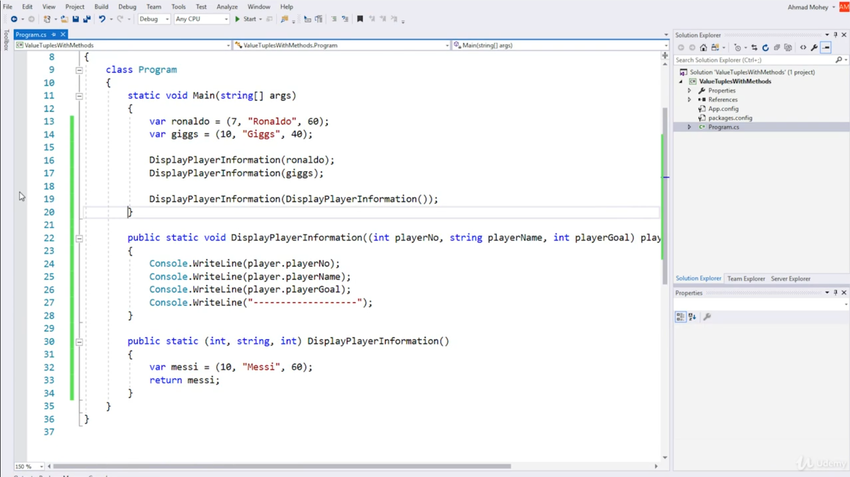Undo the last edit via toolbar
Viewport: 850px width, 477px height.
click(x=102, y=19)
